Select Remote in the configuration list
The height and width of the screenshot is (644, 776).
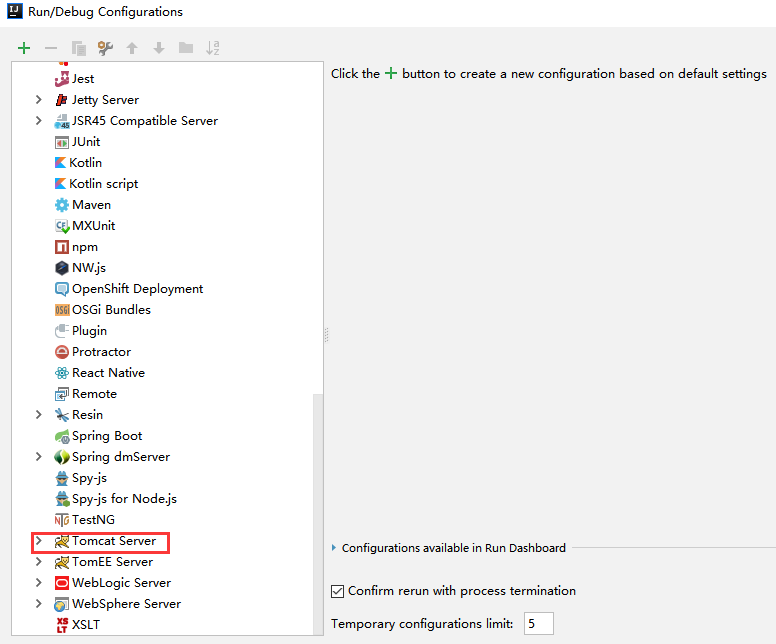95,394
